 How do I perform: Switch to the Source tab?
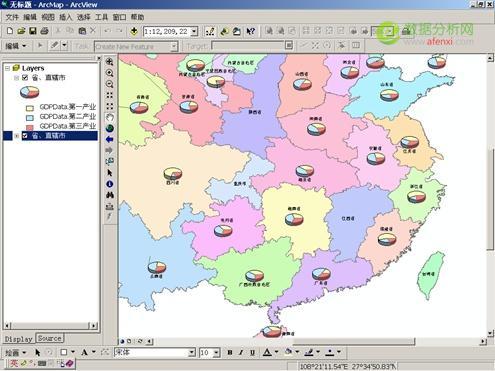pos(49,338)
